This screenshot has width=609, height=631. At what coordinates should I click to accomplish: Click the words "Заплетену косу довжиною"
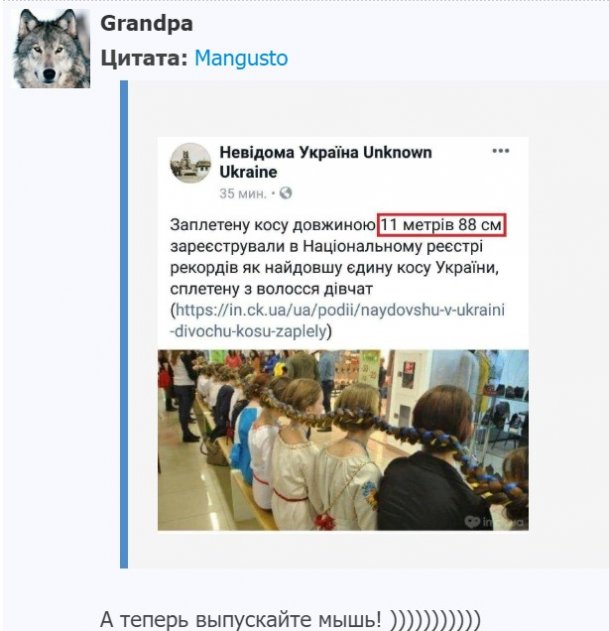click(x=273, y=225)
